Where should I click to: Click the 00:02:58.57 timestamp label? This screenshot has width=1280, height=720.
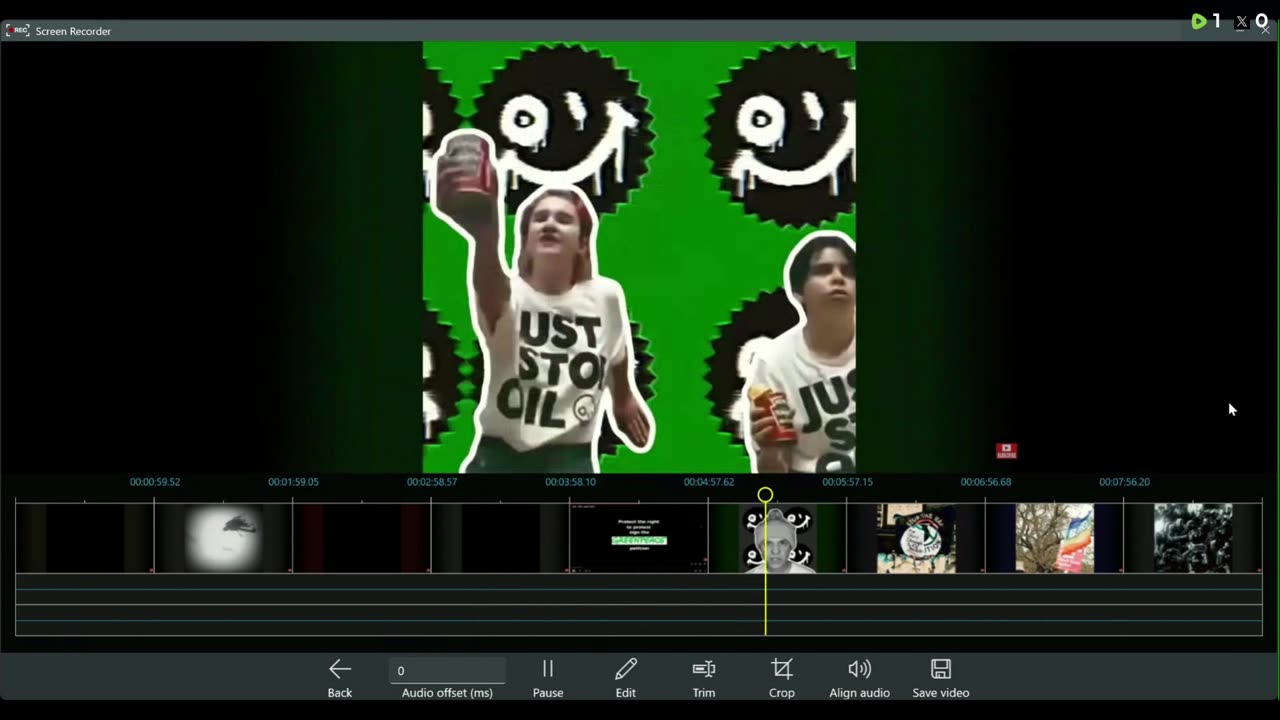[x=432, y=482]
